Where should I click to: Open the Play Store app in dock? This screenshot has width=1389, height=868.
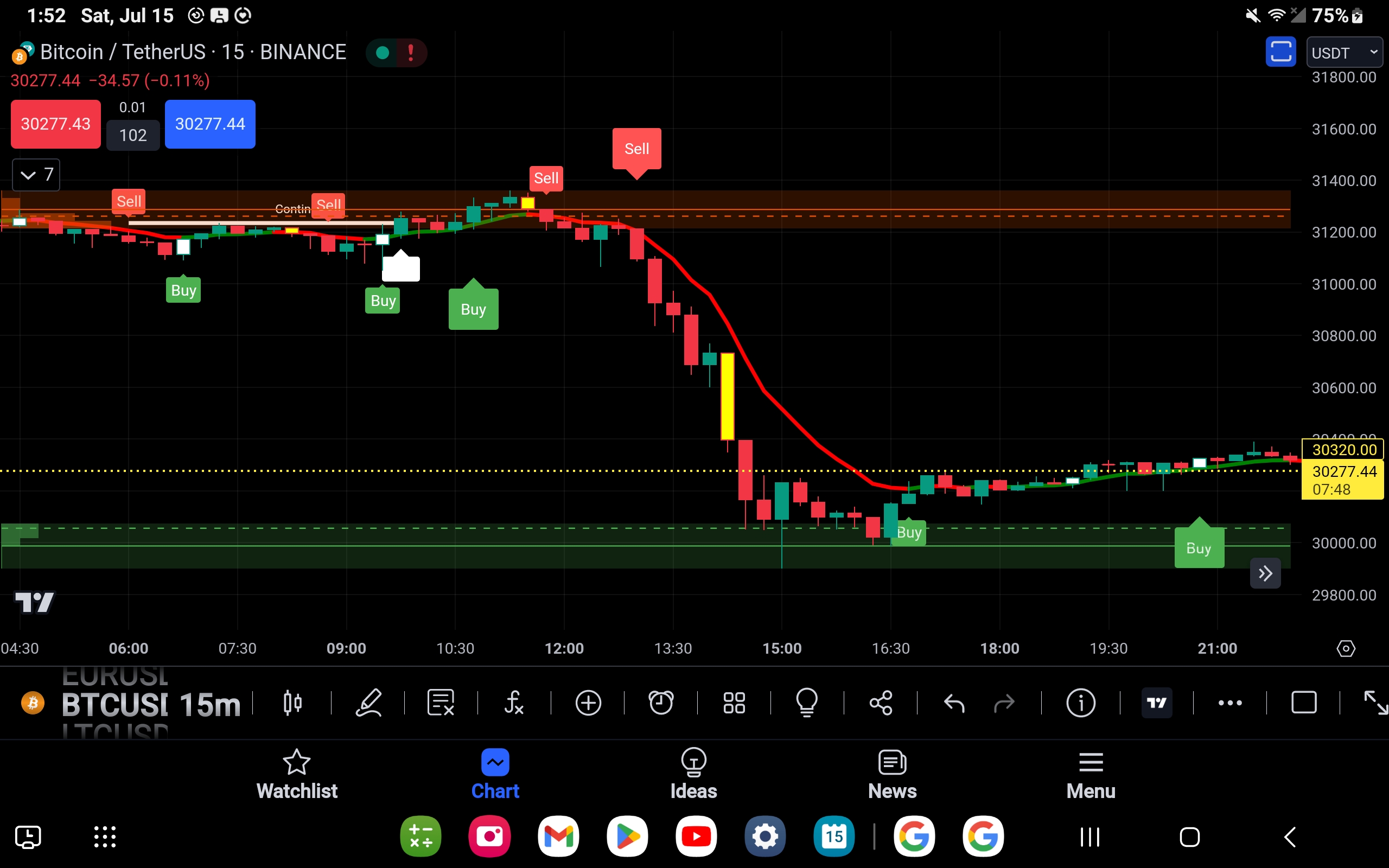pos(627,837)
